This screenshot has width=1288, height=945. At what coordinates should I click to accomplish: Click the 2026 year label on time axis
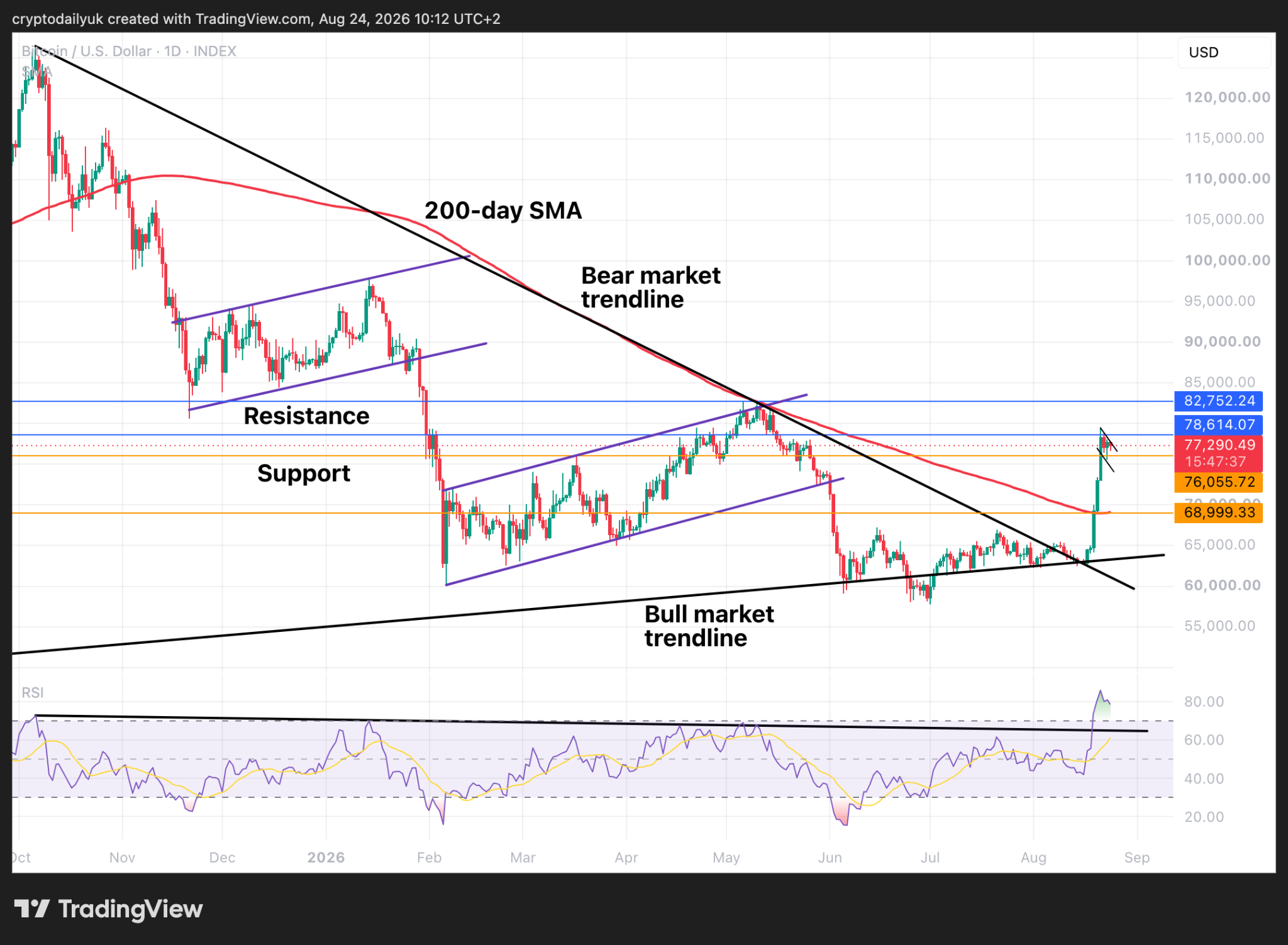pos(326,858)
